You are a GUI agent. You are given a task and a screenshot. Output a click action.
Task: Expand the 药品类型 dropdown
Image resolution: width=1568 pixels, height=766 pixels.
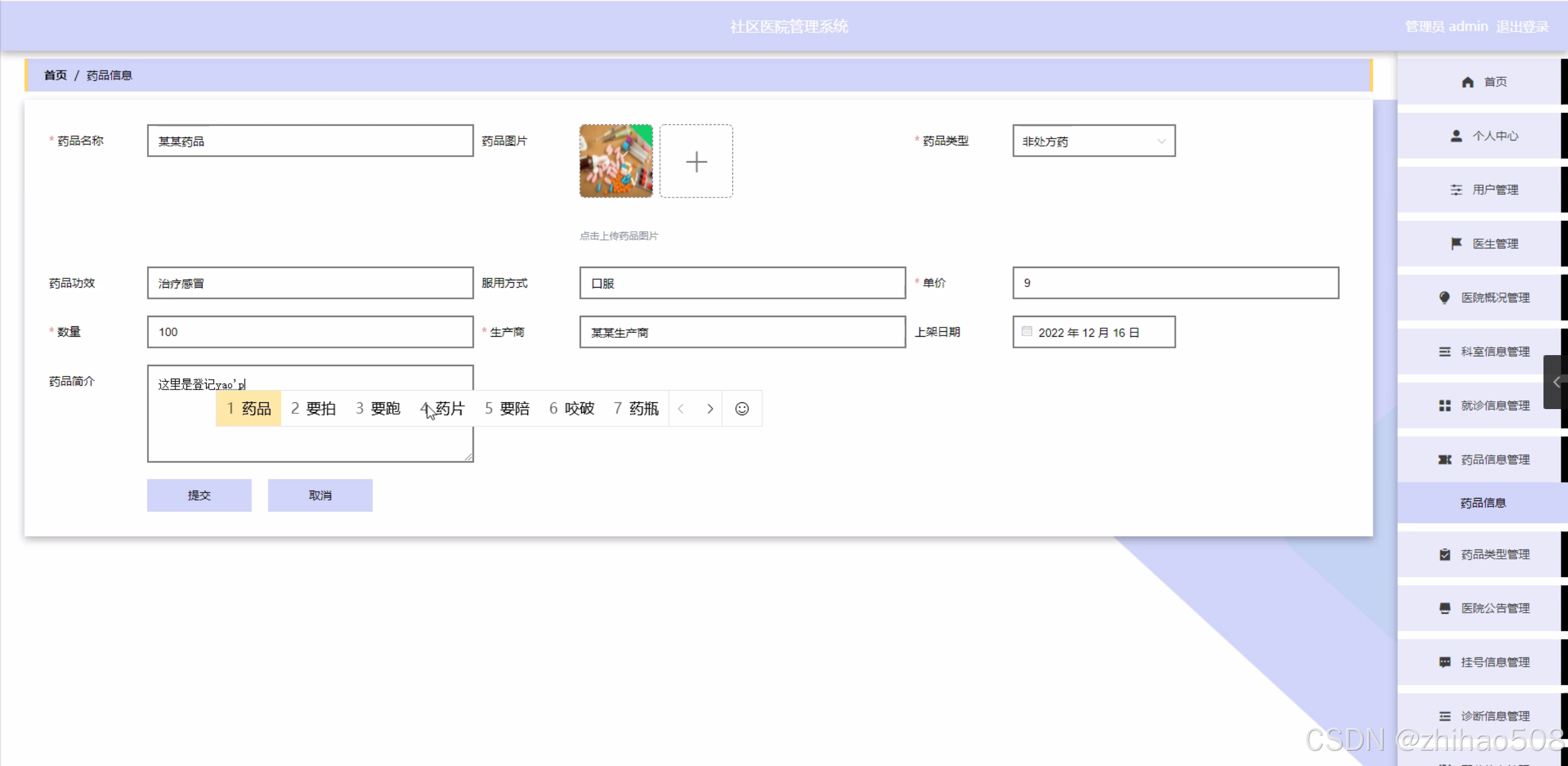(1161, 141)
